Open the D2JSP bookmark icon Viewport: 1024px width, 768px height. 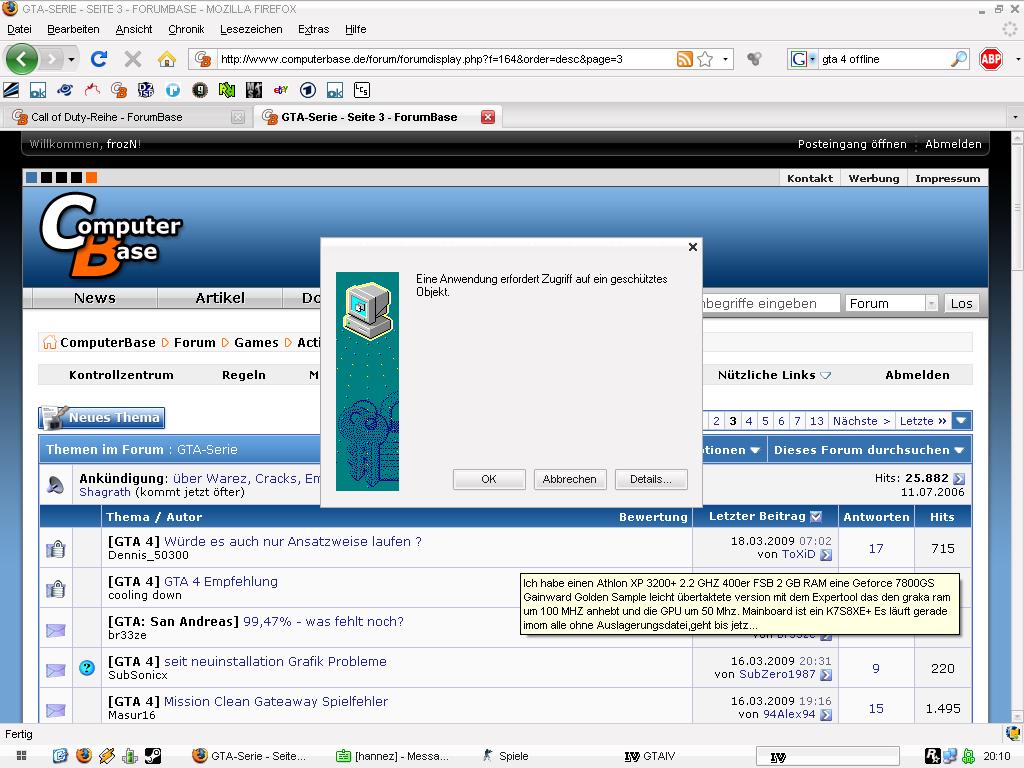pos(146,90)
